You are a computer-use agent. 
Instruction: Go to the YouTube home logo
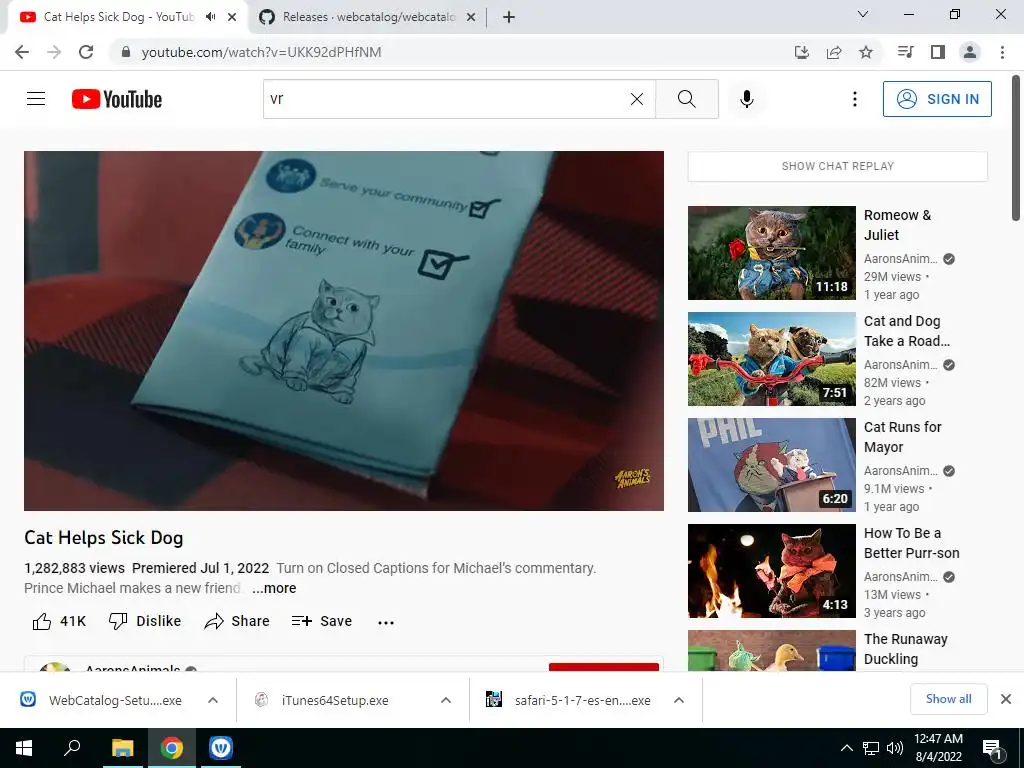click(117, 99)
